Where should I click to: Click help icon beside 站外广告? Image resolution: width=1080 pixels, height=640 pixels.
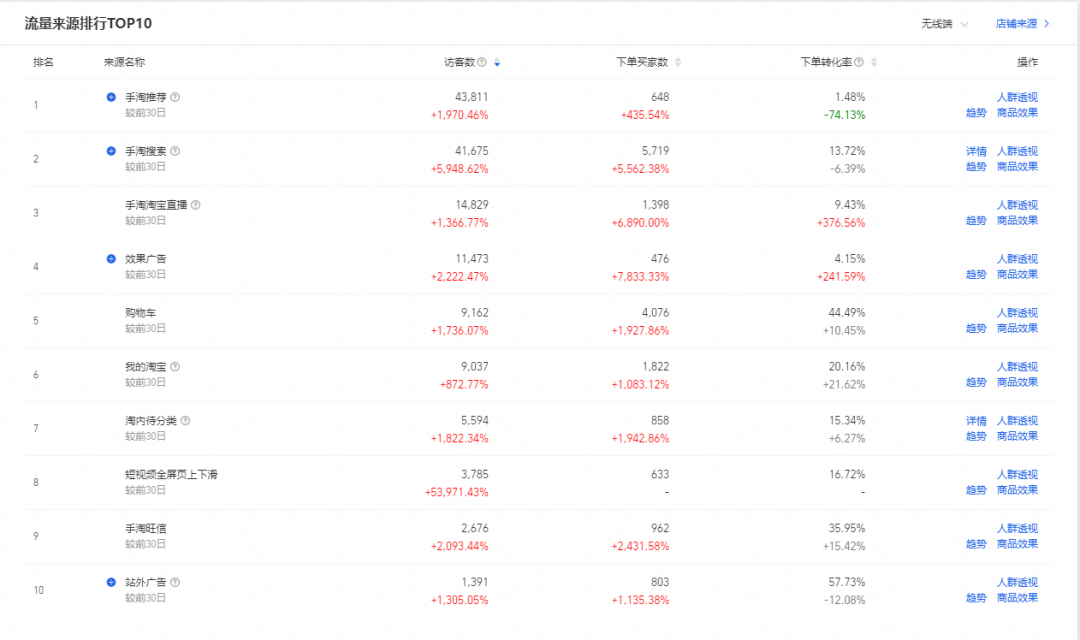pyautogui.click(x=175, y=582)
